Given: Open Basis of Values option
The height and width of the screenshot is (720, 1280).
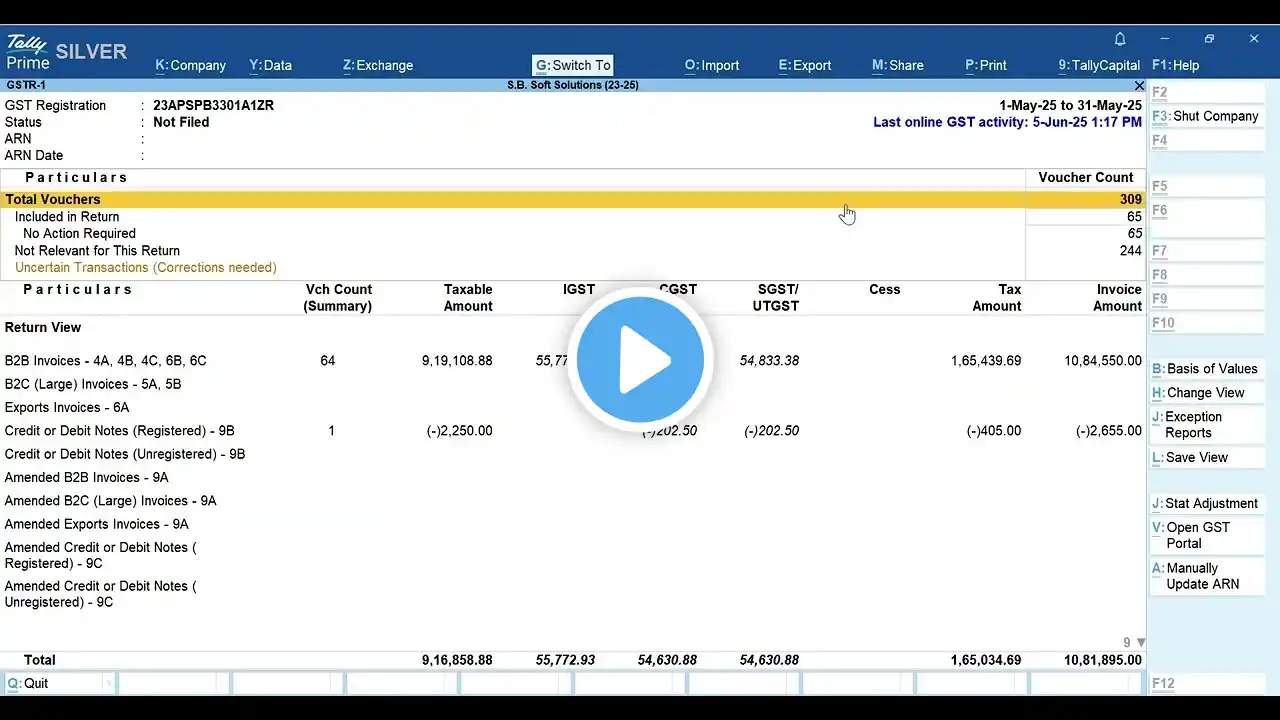Looking at the screenshot, I should 1206,369.
